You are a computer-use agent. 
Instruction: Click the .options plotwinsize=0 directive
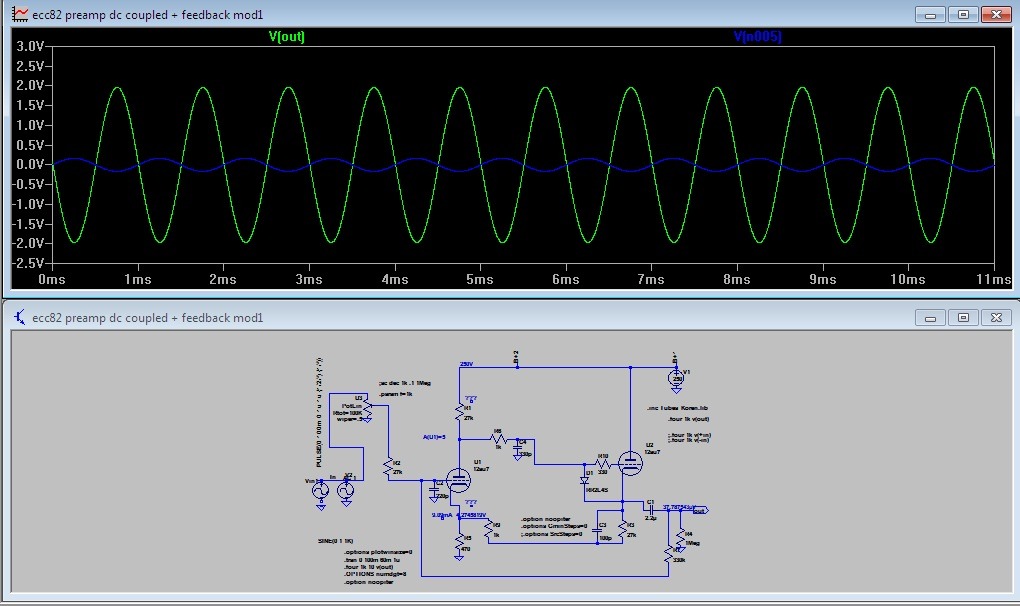(x=379, y=552)
